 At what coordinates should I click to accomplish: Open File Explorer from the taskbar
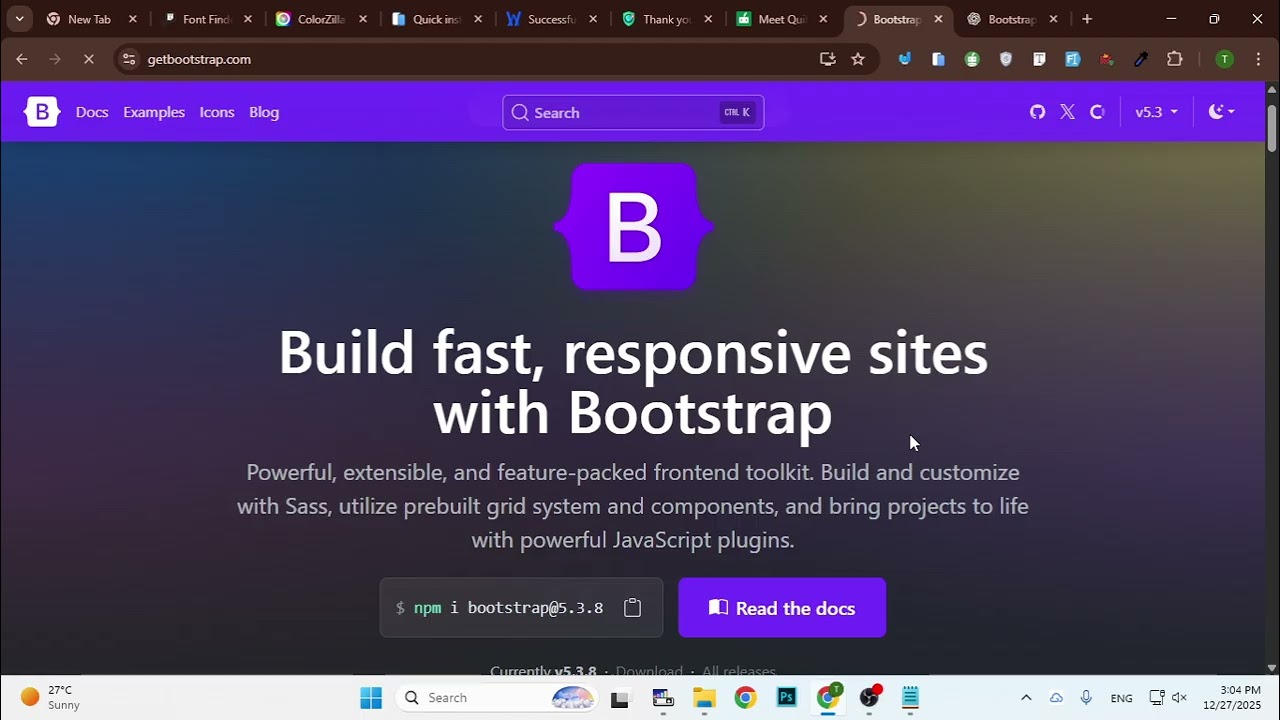(704, 698)
